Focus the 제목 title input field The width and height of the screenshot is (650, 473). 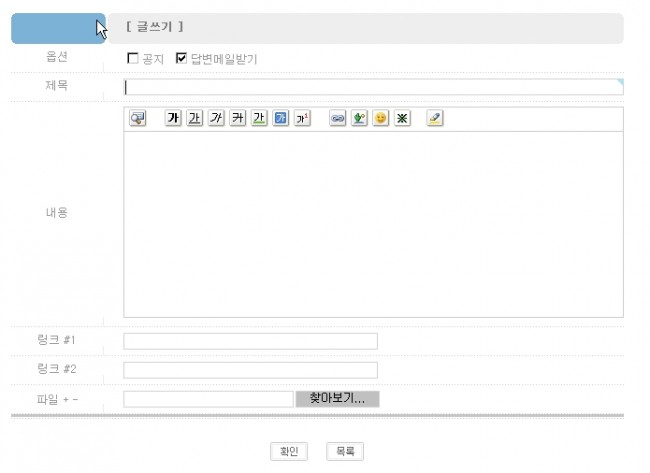pyautogui.click(x=374, y=87)
